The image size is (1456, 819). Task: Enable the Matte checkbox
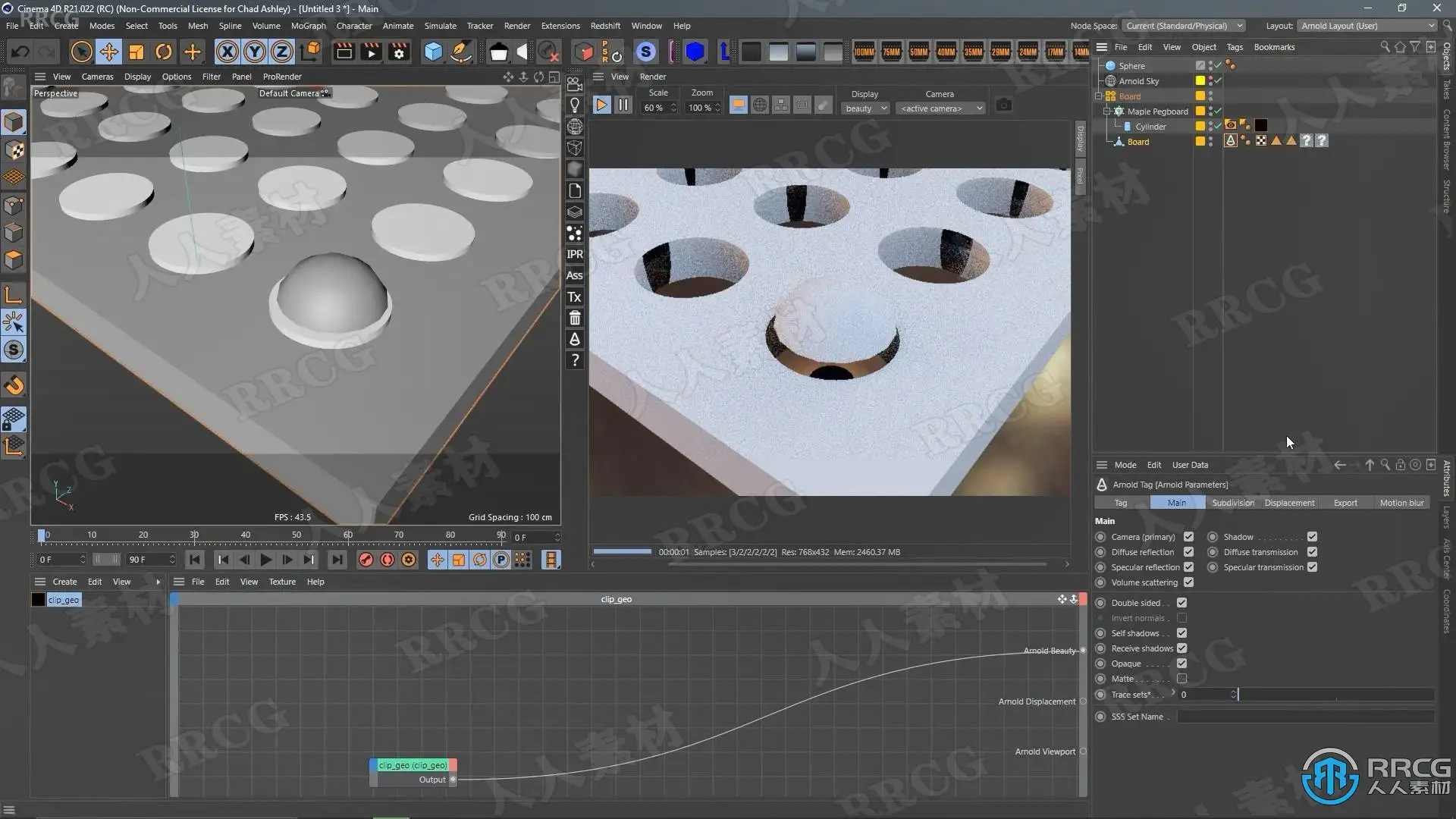coord(1181,679)
